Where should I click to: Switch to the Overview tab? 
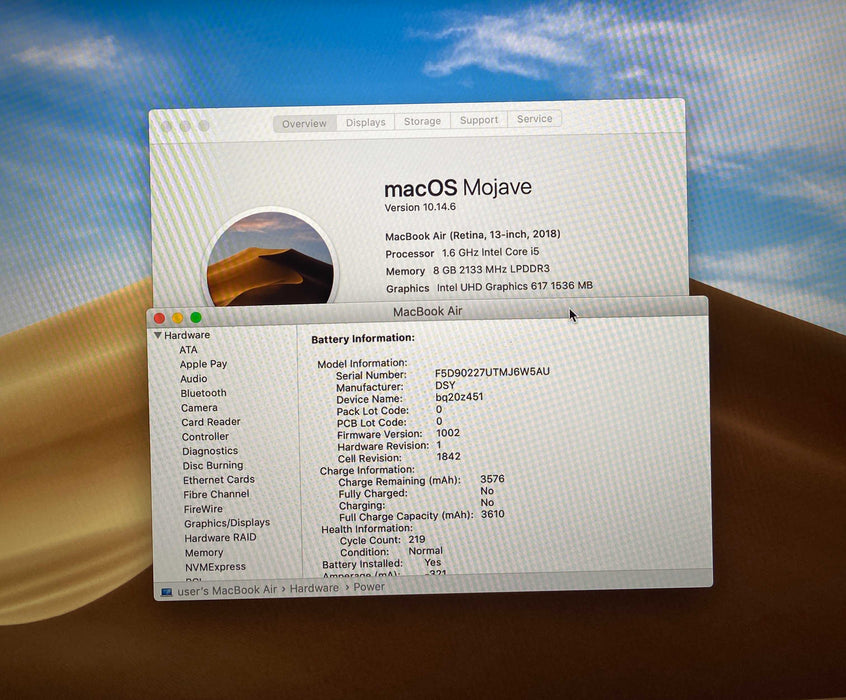[x=304, y=124]
